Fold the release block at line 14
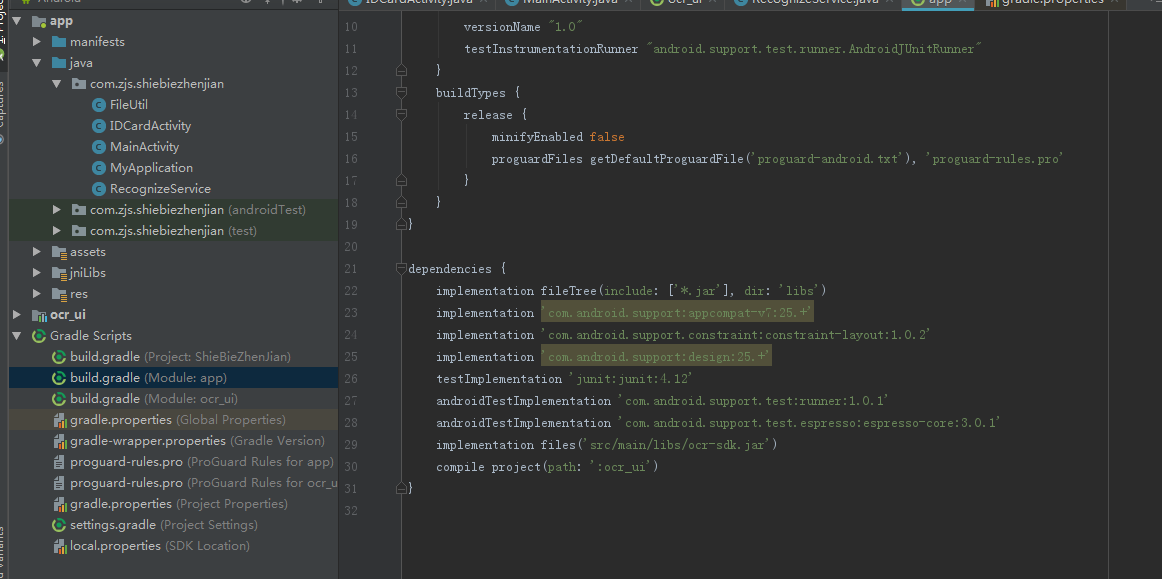The height and width of the screenshot is (579, 1162). point(402,115)
